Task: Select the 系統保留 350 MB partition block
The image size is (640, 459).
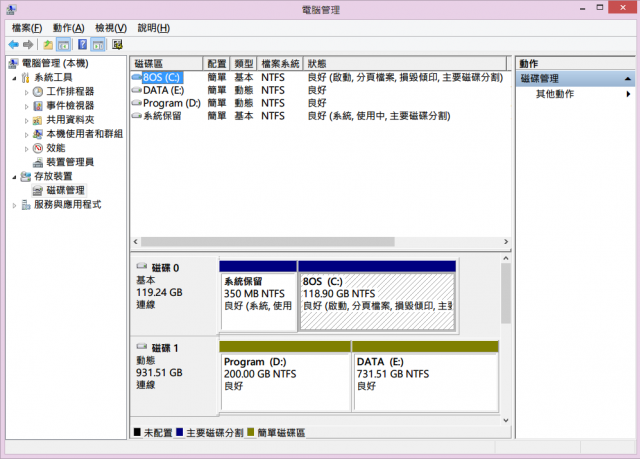Action: click(x=258, y=296)
